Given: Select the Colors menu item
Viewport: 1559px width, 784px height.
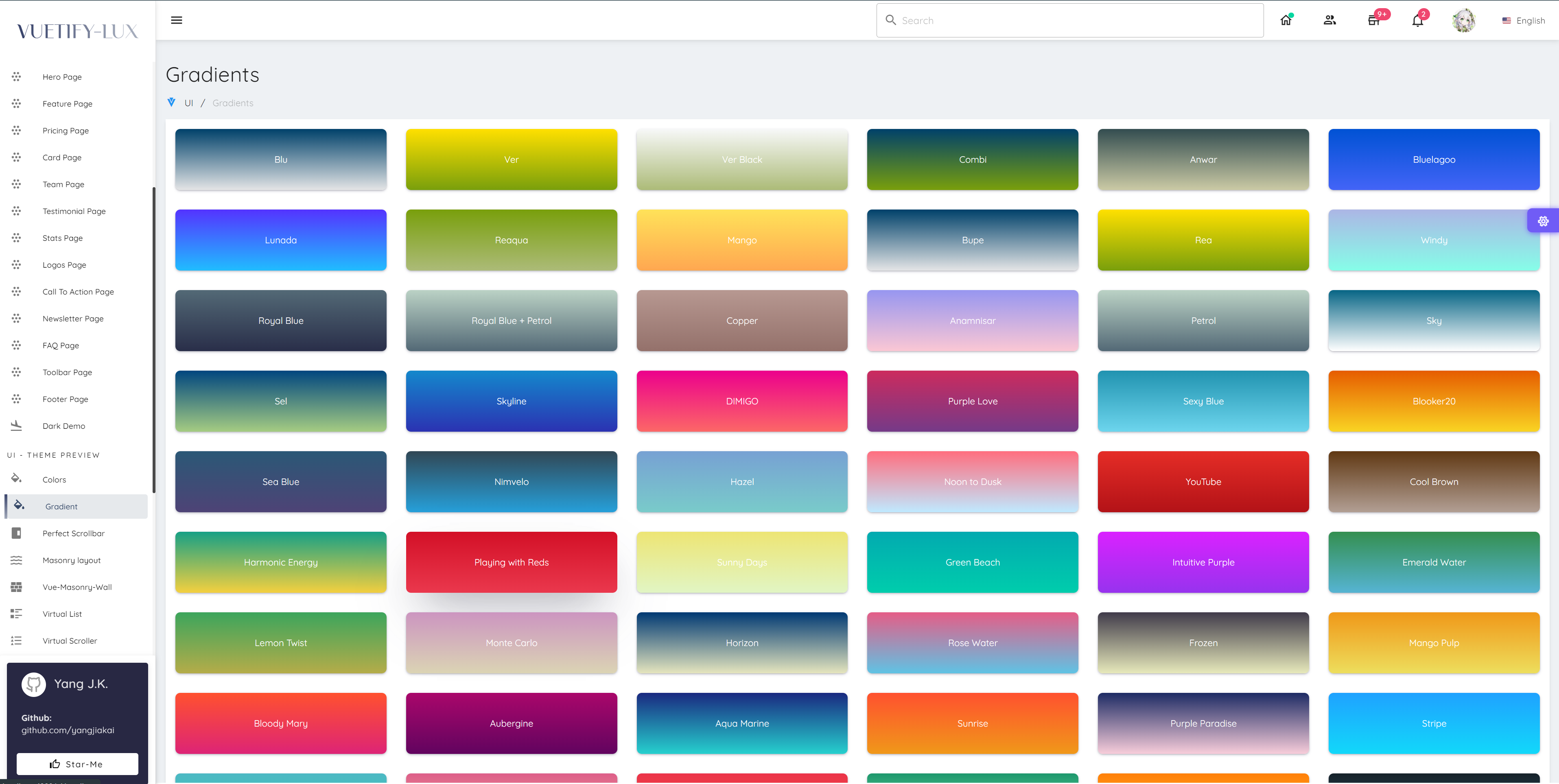Looking at the screenshot, I should click(54, 479).
